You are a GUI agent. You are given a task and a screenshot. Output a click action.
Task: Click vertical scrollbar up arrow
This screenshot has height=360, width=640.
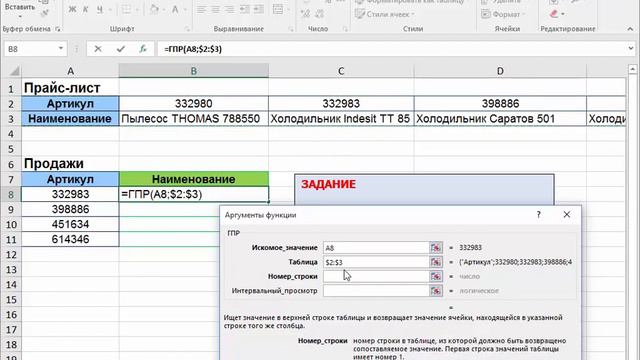(x=633, y=69)
